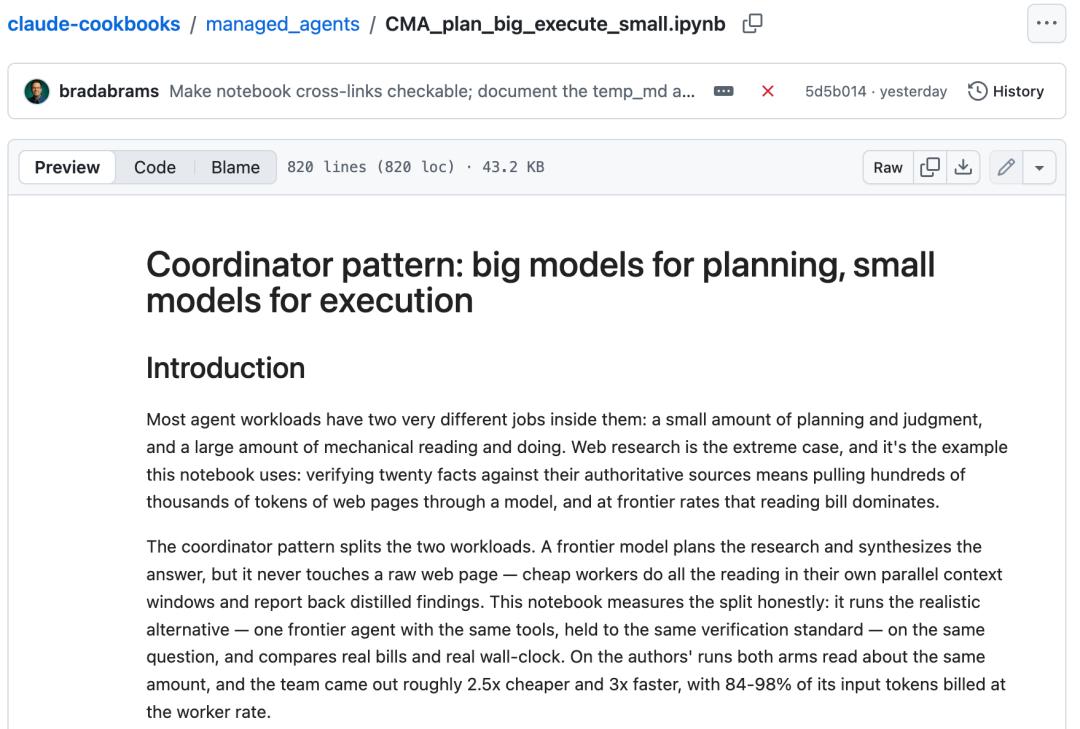Switch to the Preview tab
The width and height of the screenshot is (1080, 729).
point(67,167)
